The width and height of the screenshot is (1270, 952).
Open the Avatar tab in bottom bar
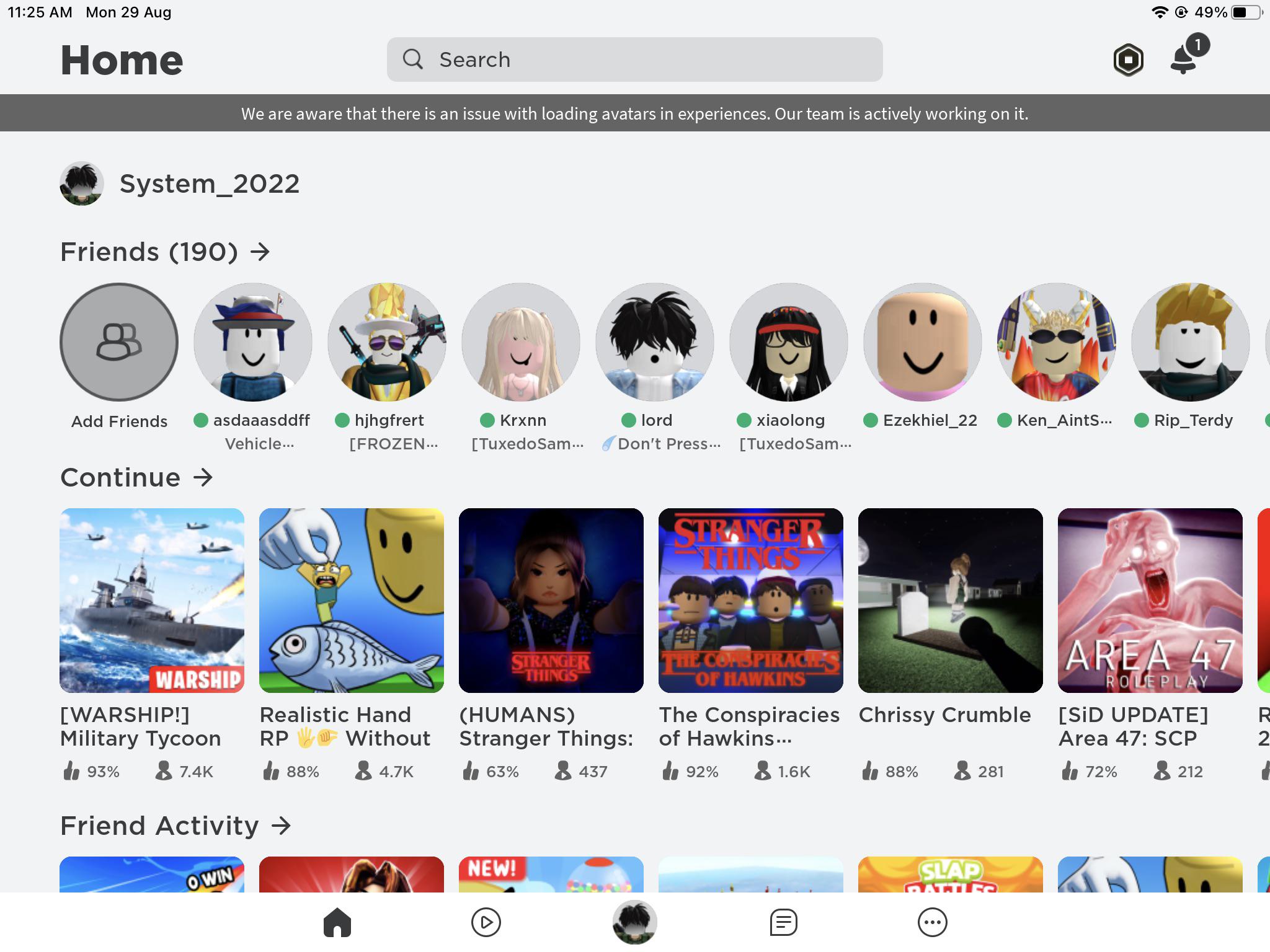(x=634, y=922)
